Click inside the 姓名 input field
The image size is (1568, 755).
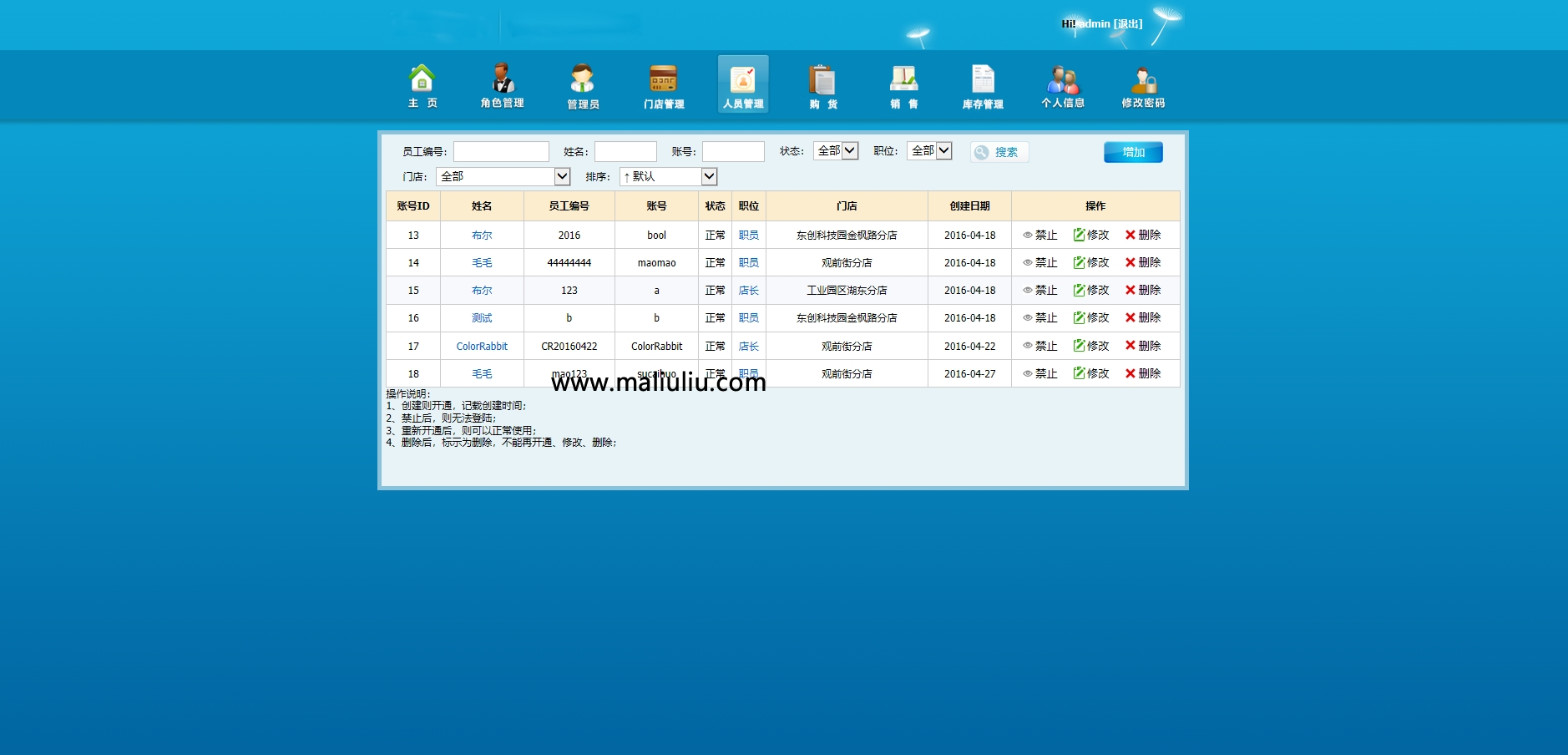(x=626, y=150)
